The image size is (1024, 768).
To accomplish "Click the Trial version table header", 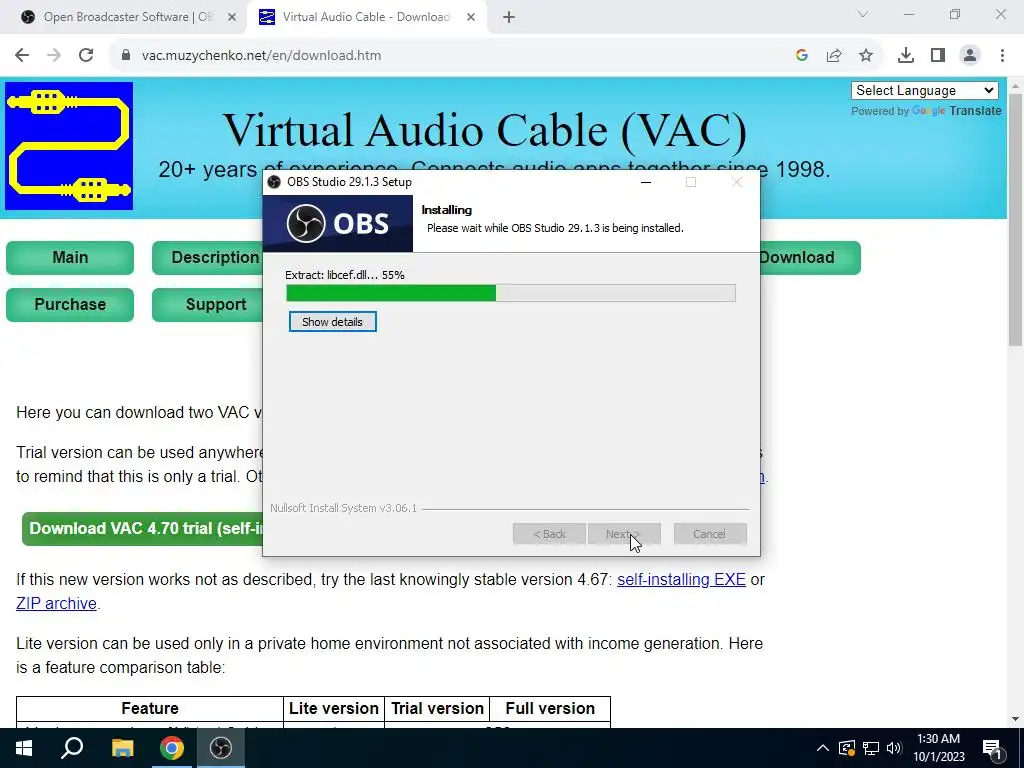I will 438,709.
